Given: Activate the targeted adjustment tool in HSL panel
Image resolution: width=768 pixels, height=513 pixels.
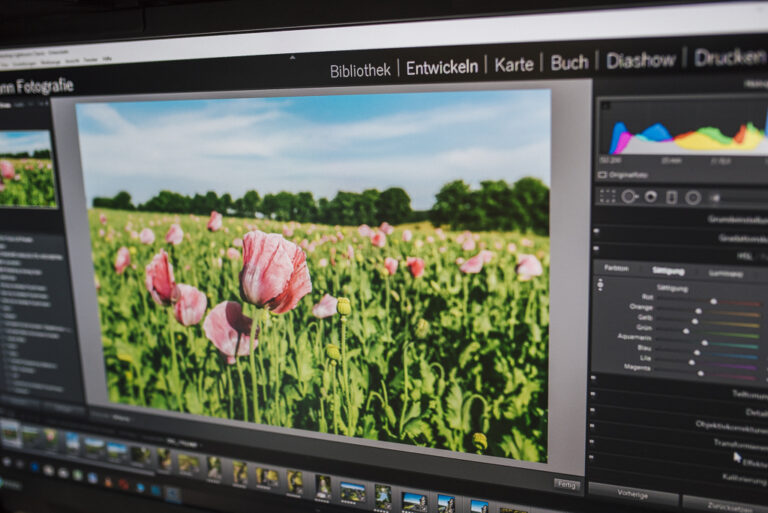Looking at the screenshot, I should (x=600, y=285).
